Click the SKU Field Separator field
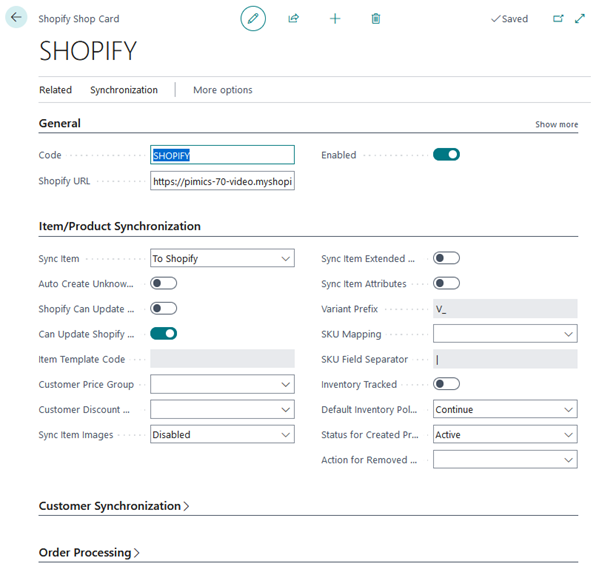 [505, 359]
